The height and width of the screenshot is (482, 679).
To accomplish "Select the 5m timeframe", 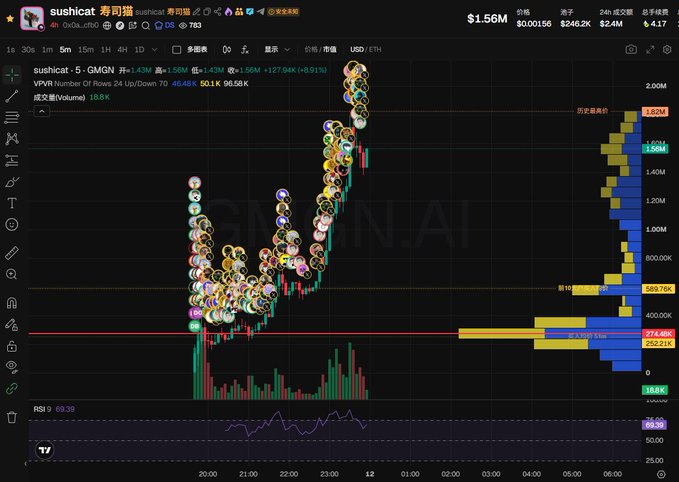I will (65, 50).
